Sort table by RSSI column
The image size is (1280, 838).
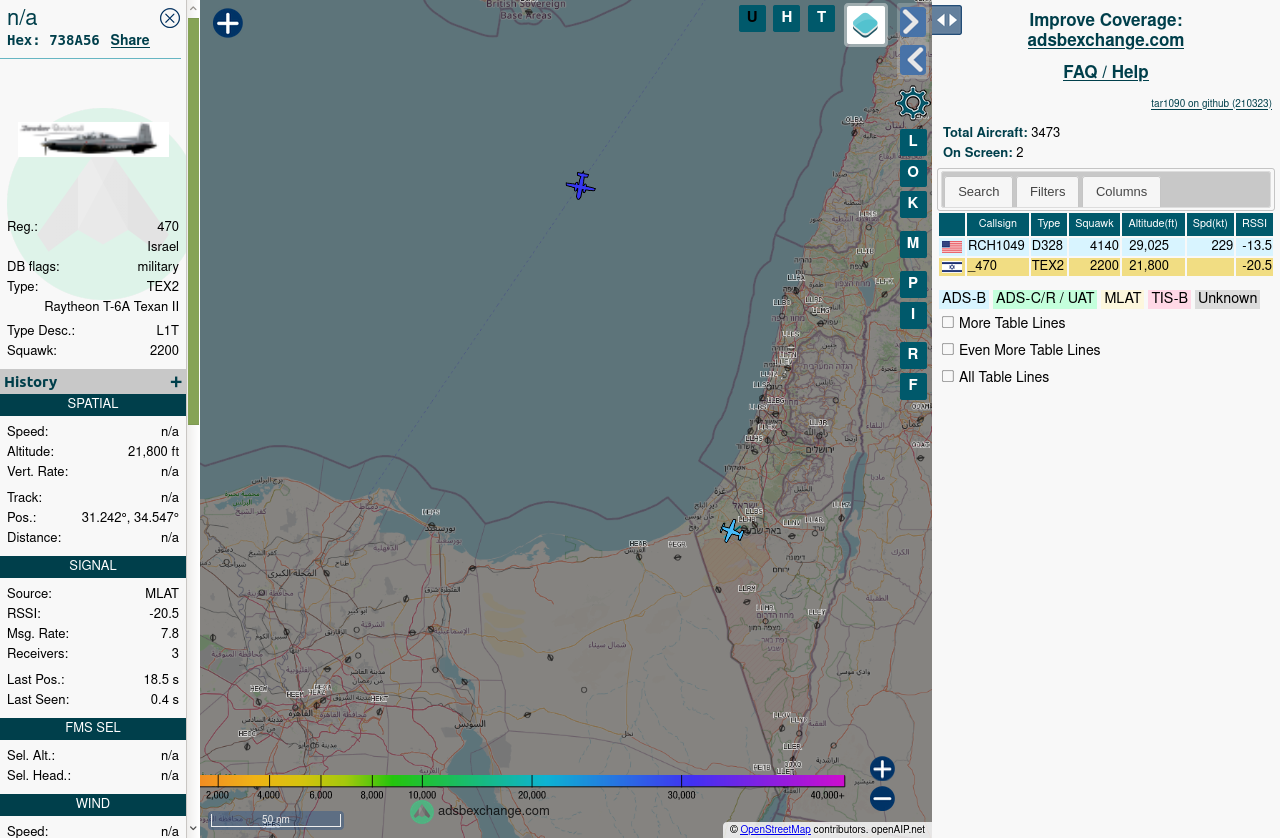pos(1254,224)
